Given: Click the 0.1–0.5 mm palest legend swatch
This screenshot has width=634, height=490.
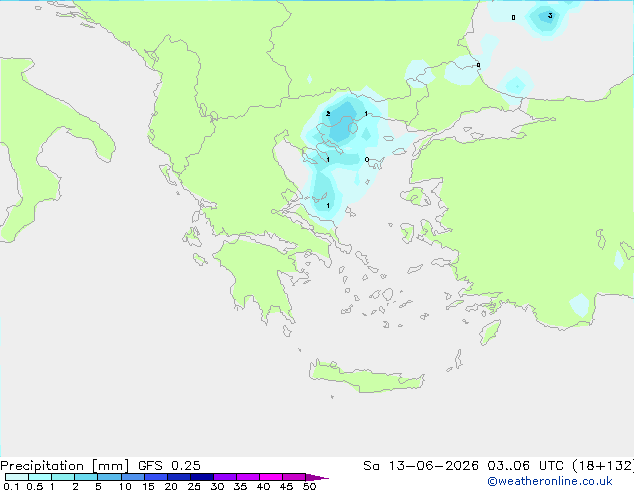Looking at the screenshot, I should [17, 477].
